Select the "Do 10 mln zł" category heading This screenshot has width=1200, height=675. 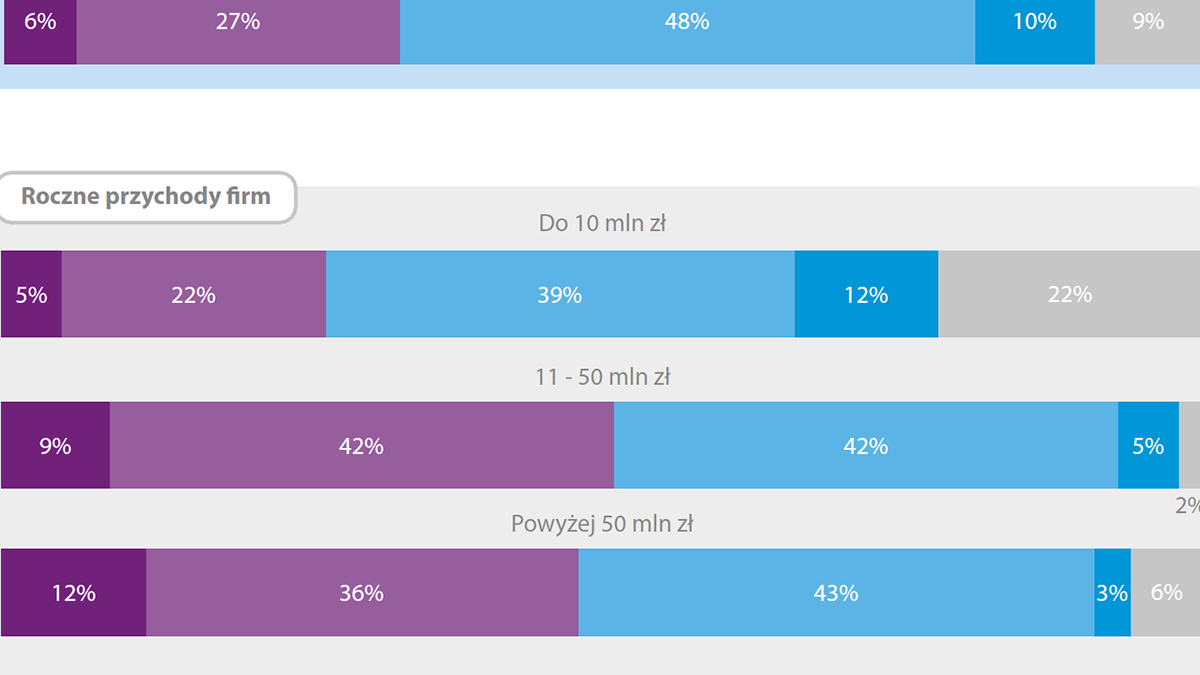coord(602,224)
